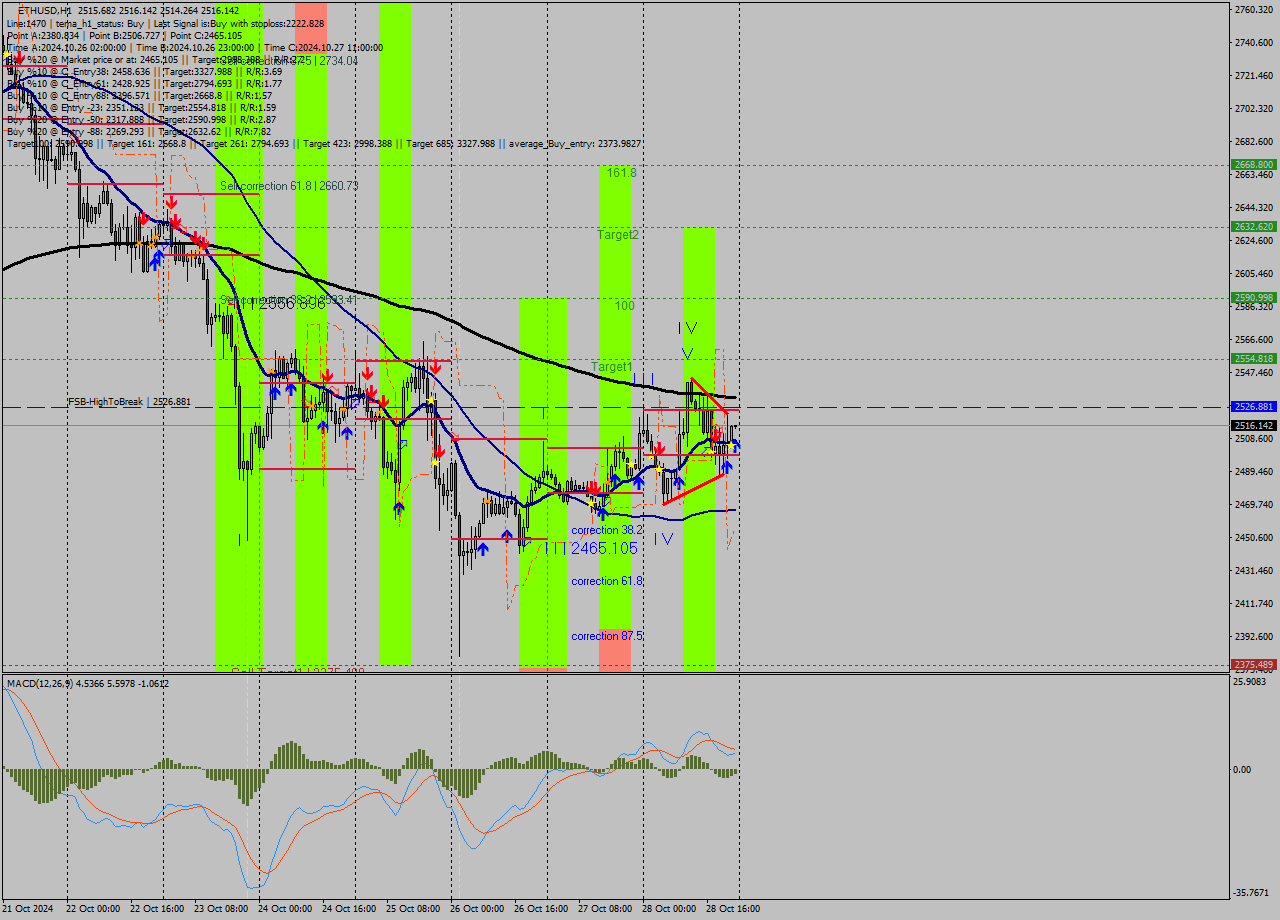1280x920 pixels.
Task: Click the green 2554.818 price level tag
Action: 1253,358
